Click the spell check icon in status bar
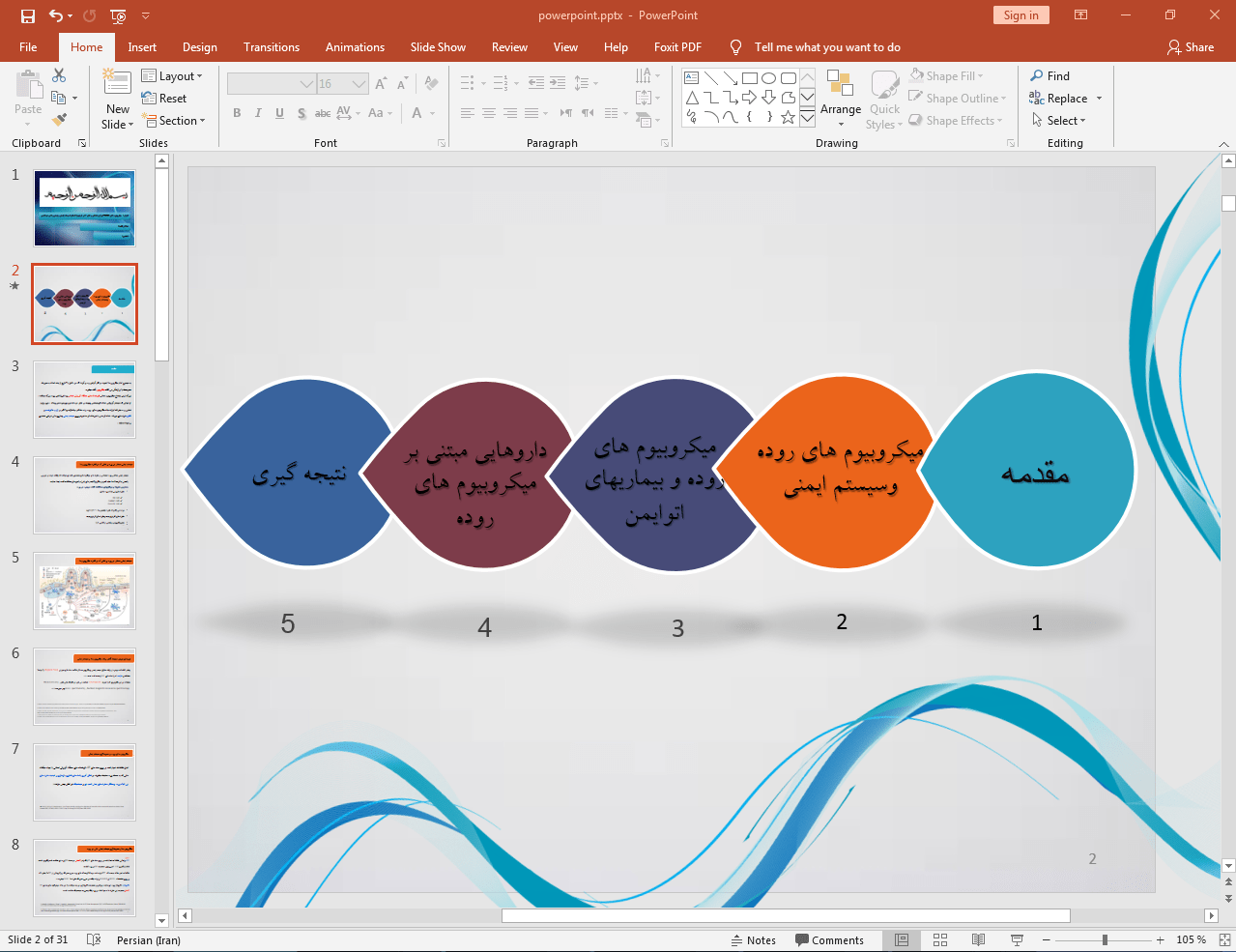 coord(94,940)
